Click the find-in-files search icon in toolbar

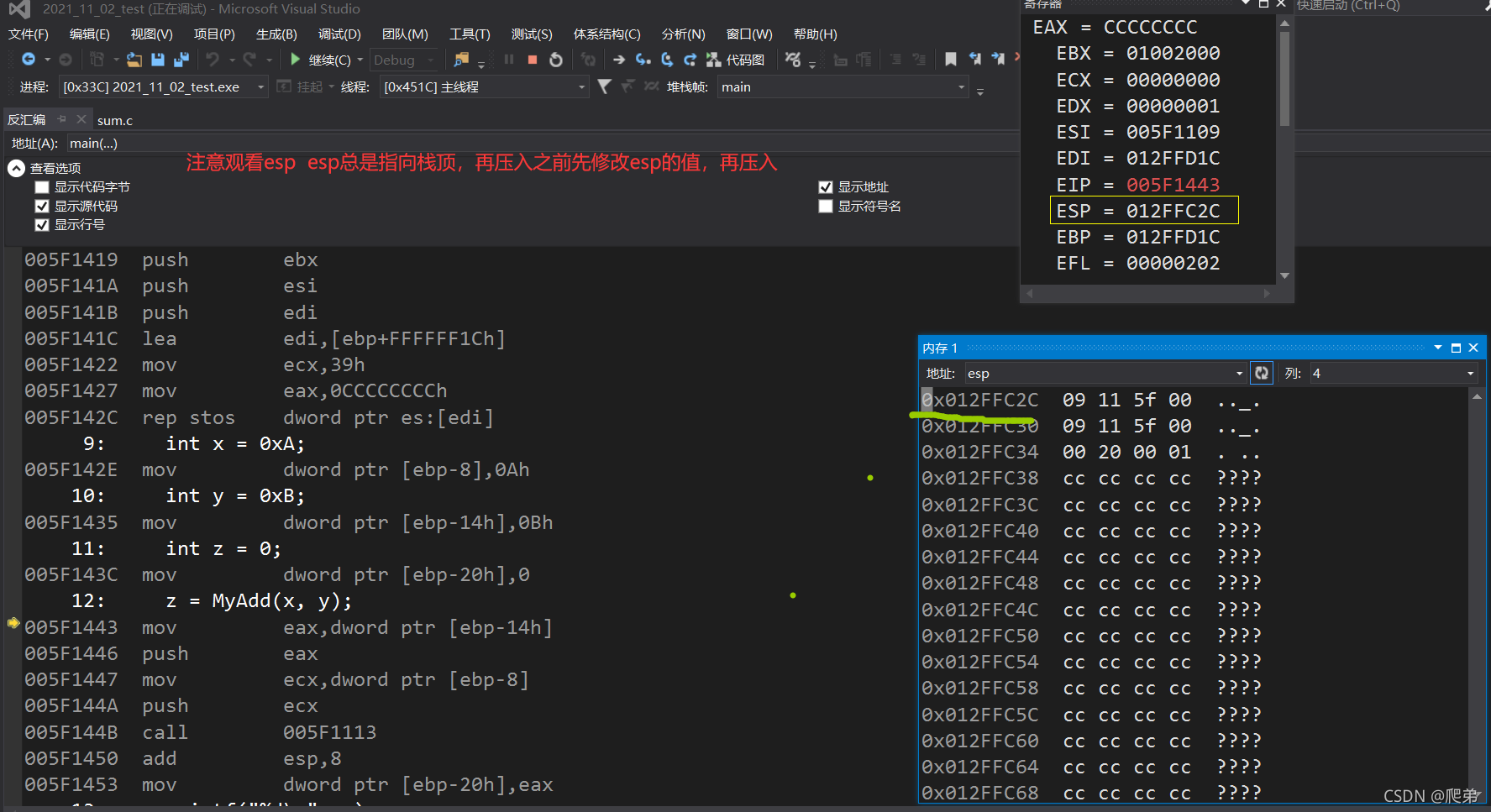pos(461,60)
